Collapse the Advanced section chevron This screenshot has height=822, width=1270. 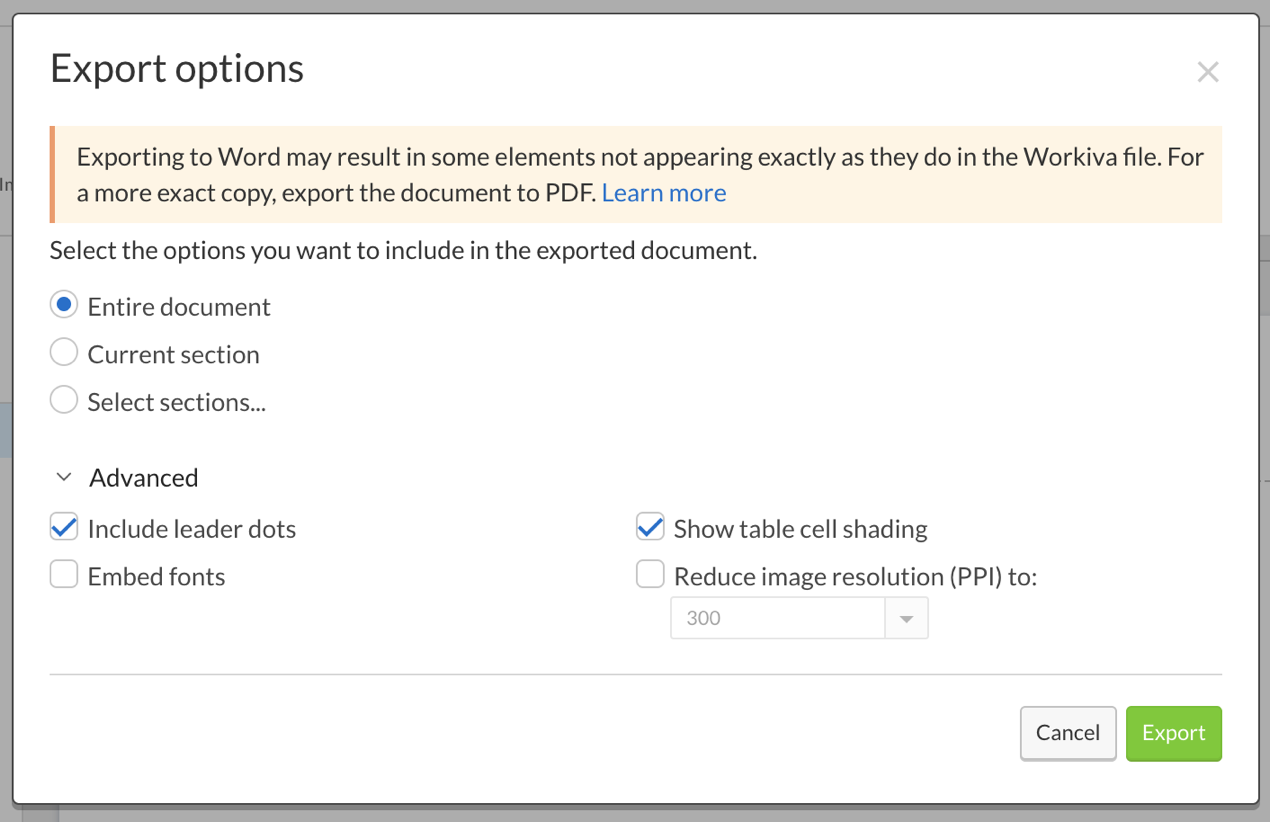pos(64,478)
